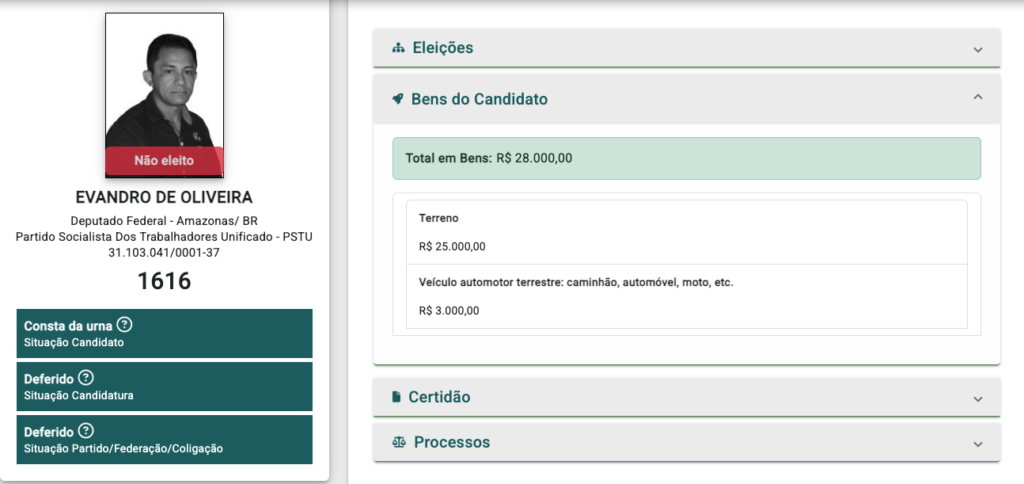
Task: Click the Eleições hierarchy icon
Action: [398, 48]
